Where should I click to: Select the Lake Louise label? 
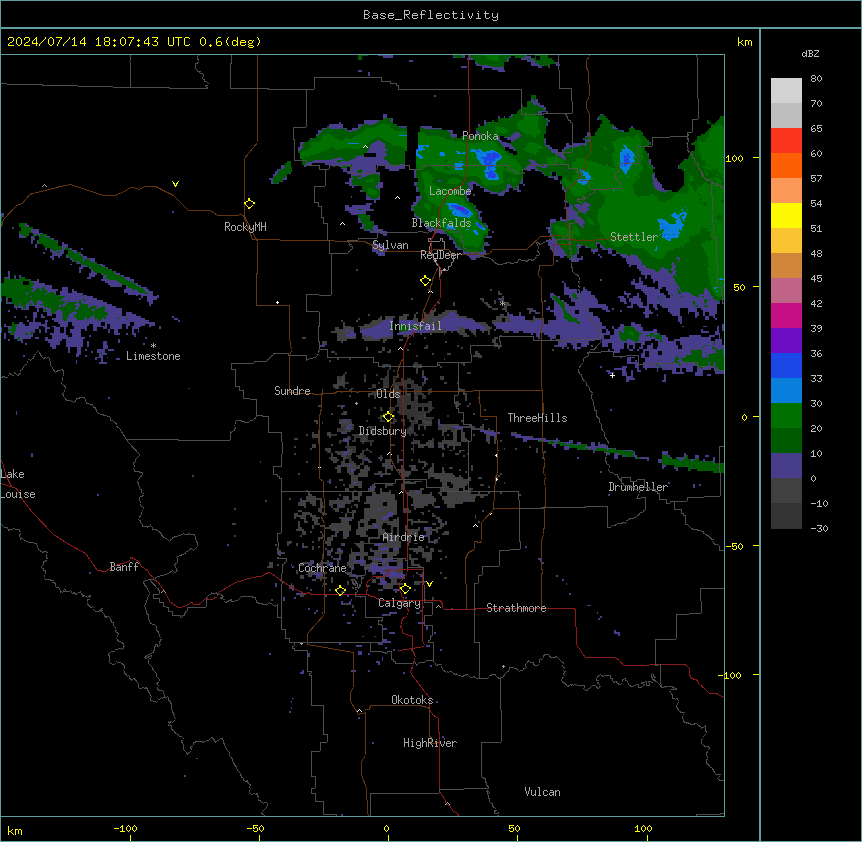pos(18,484)
